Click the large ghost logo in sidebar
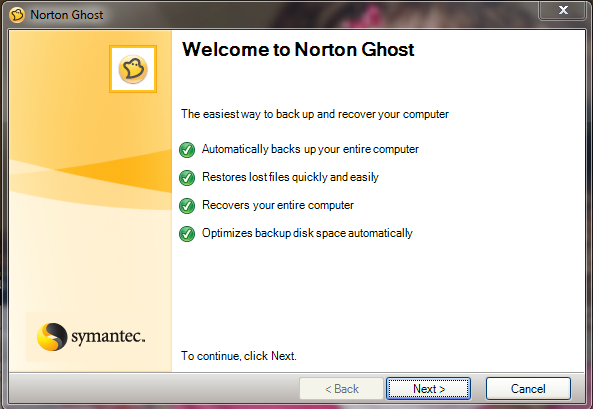Viewport: 594px width, 410px height. tap(133, 69)
